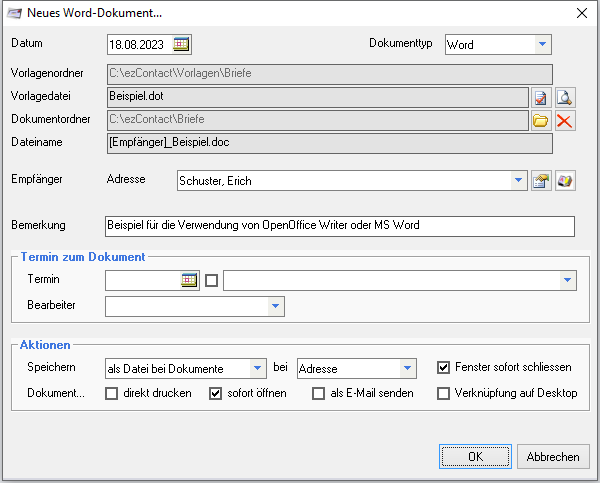Open the Dokumenttyp dropdown showing Word
Screen dimensions: 600x483
[542, 44]
